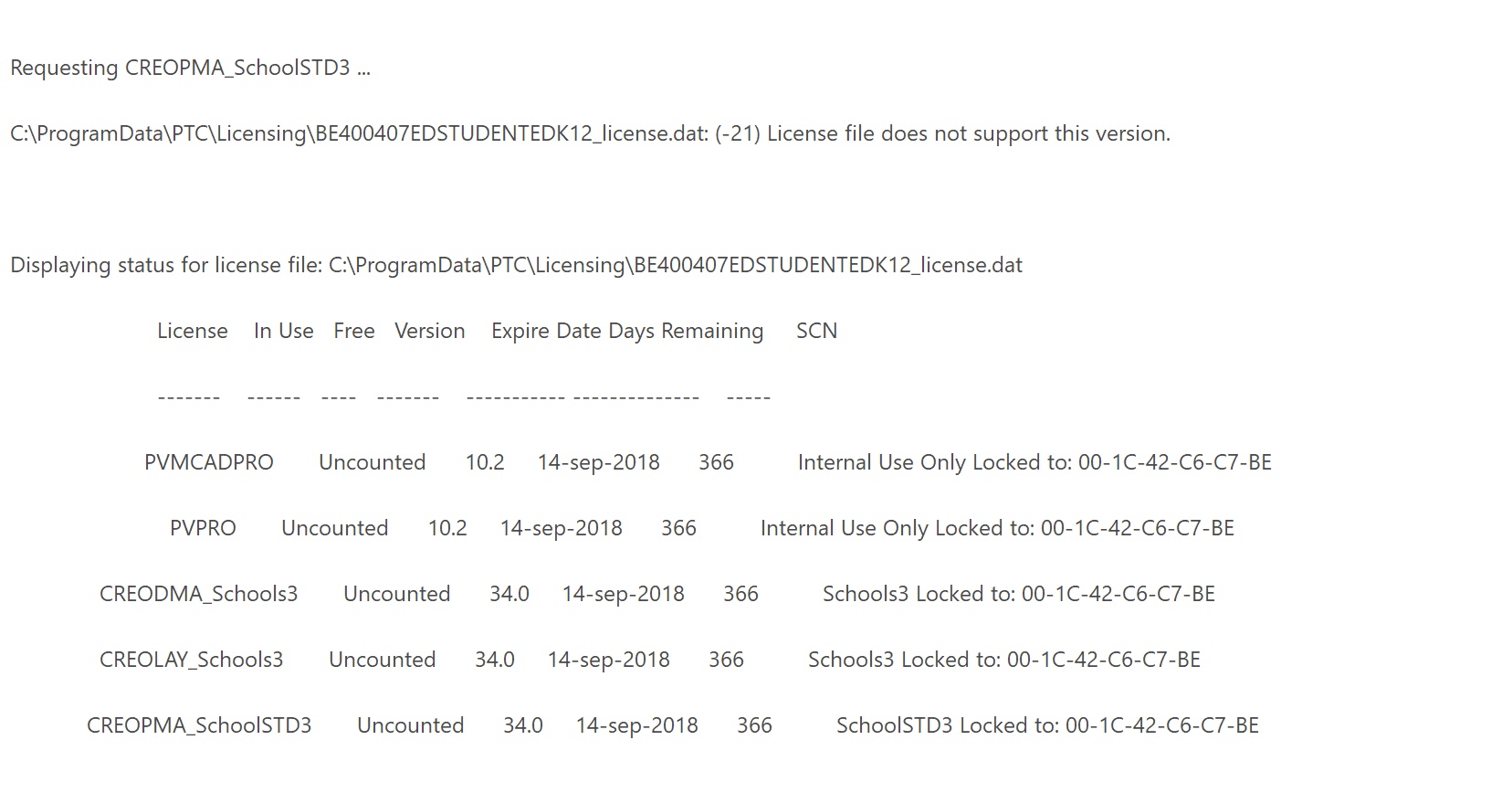Click the "Free" column header
This screenshot has height=793, width=1512.
pos(354,332)
